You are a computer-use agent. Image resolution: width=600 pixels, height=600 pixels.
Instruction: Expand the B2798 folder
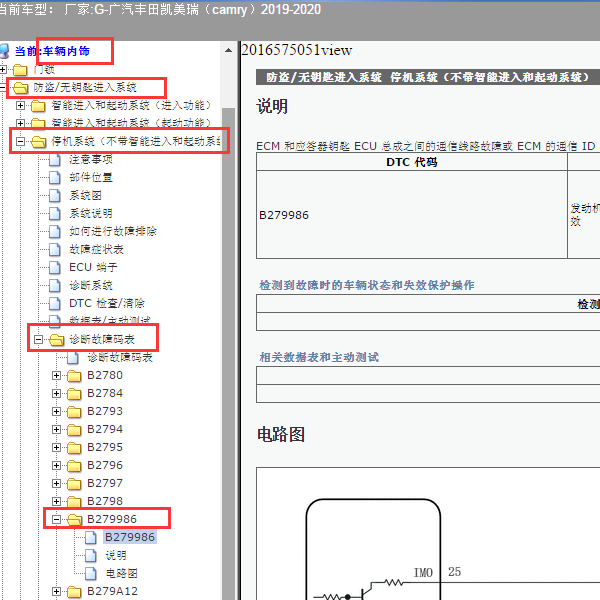pos(56,501)
